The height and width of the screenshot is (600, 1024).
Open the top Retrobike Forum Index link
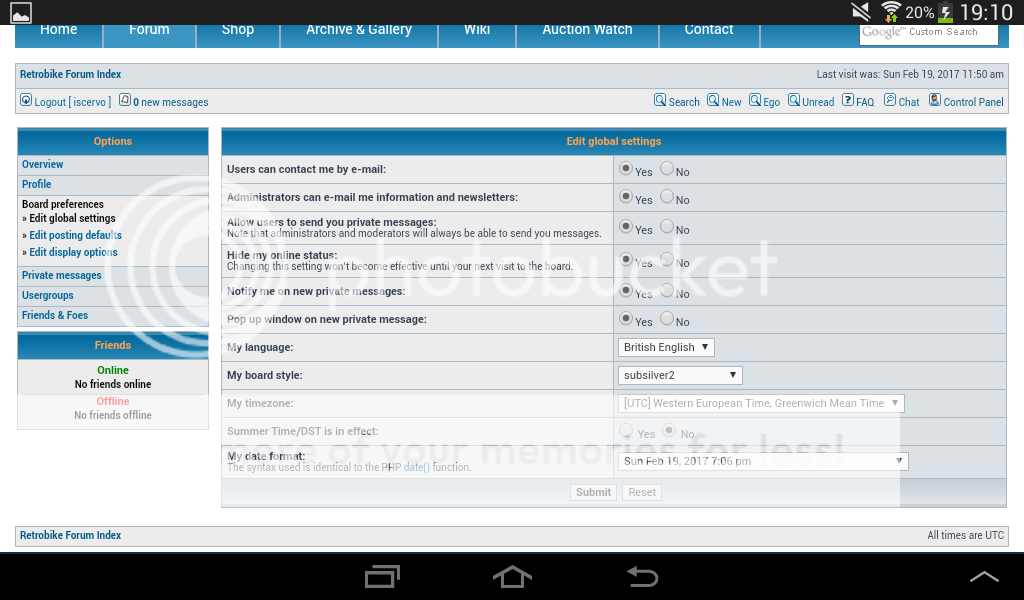[71, 74]
